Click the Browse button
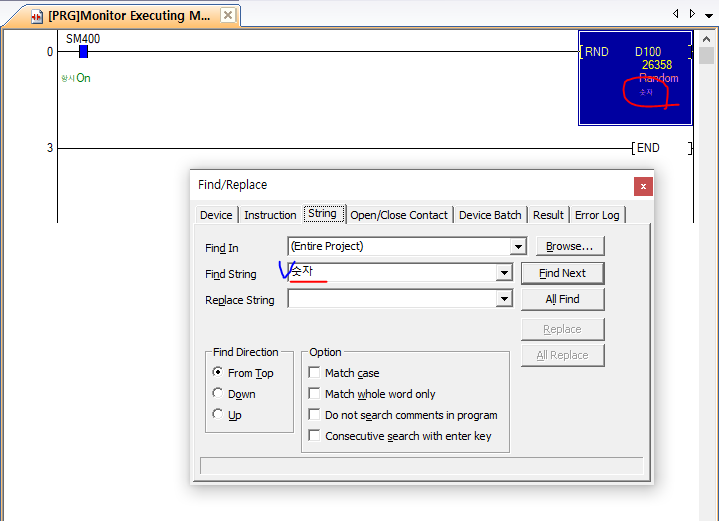The image size is (719, 521). click(x=570, y=246)
